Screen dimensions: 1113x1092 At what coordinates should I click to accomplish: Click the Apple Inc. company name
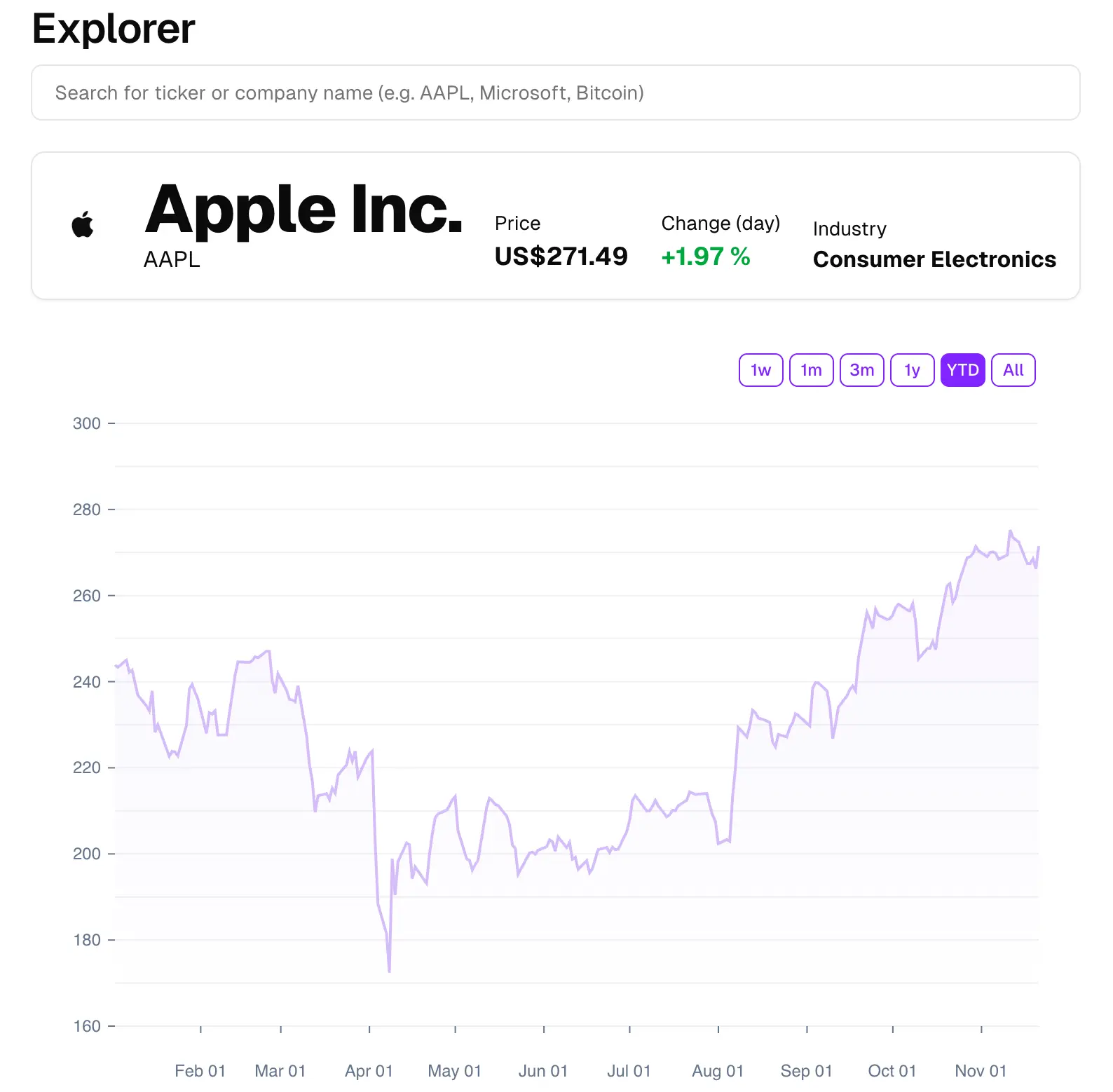(303, 209)
